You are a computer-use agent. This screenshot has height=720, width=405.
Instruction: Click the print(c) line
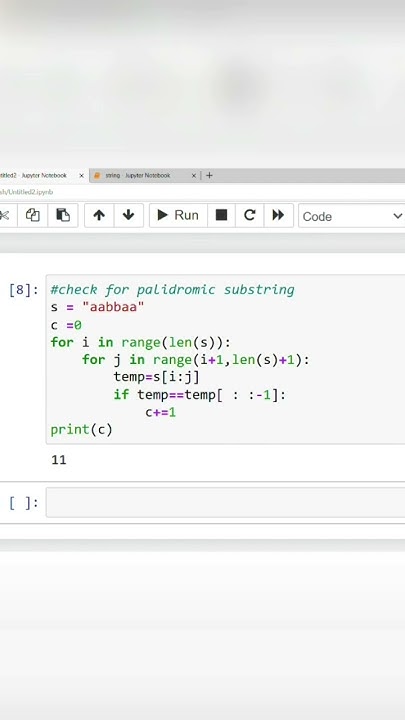tap(81, 429)
